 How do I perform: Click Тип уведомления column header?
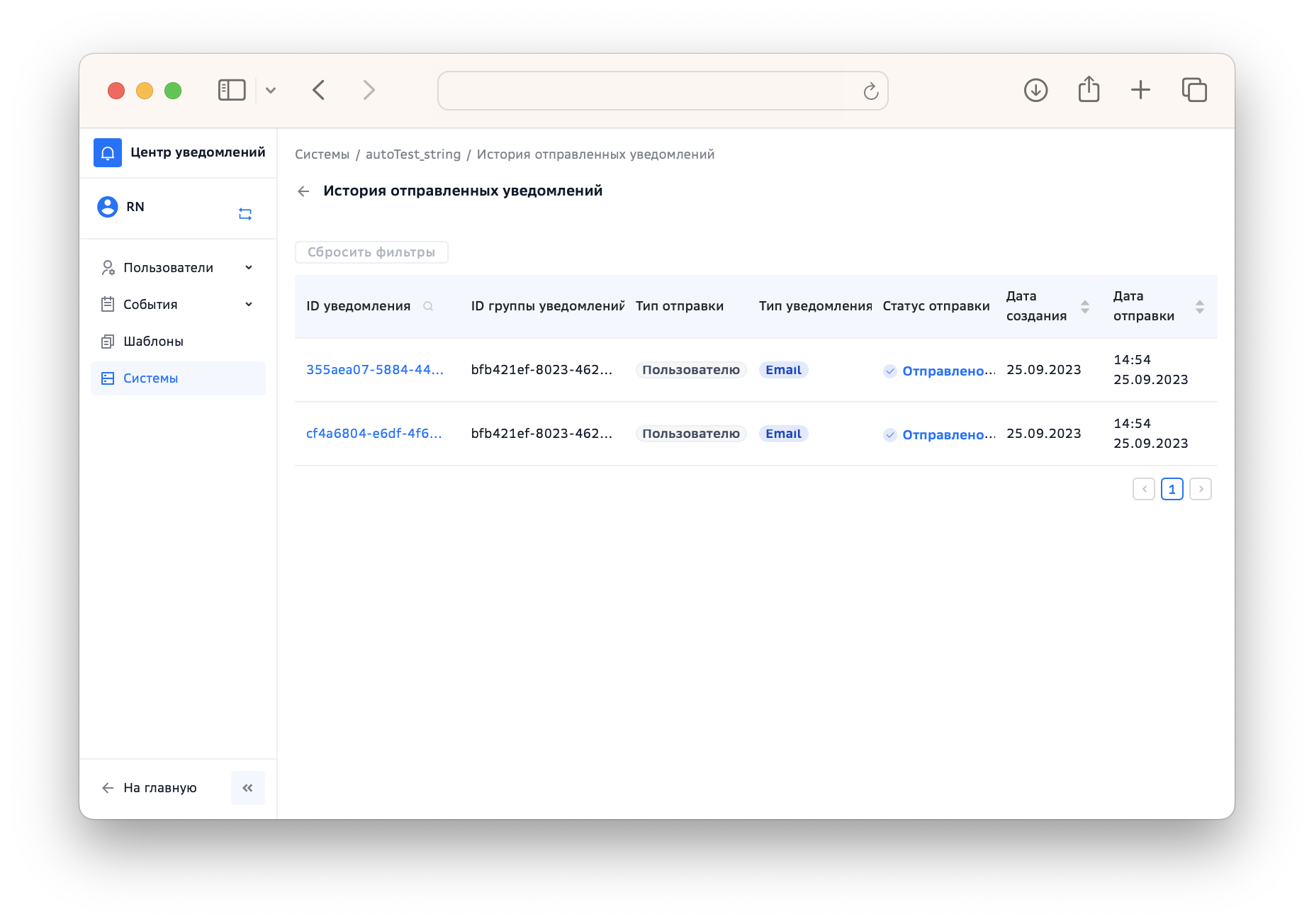(x=816, y=306)
